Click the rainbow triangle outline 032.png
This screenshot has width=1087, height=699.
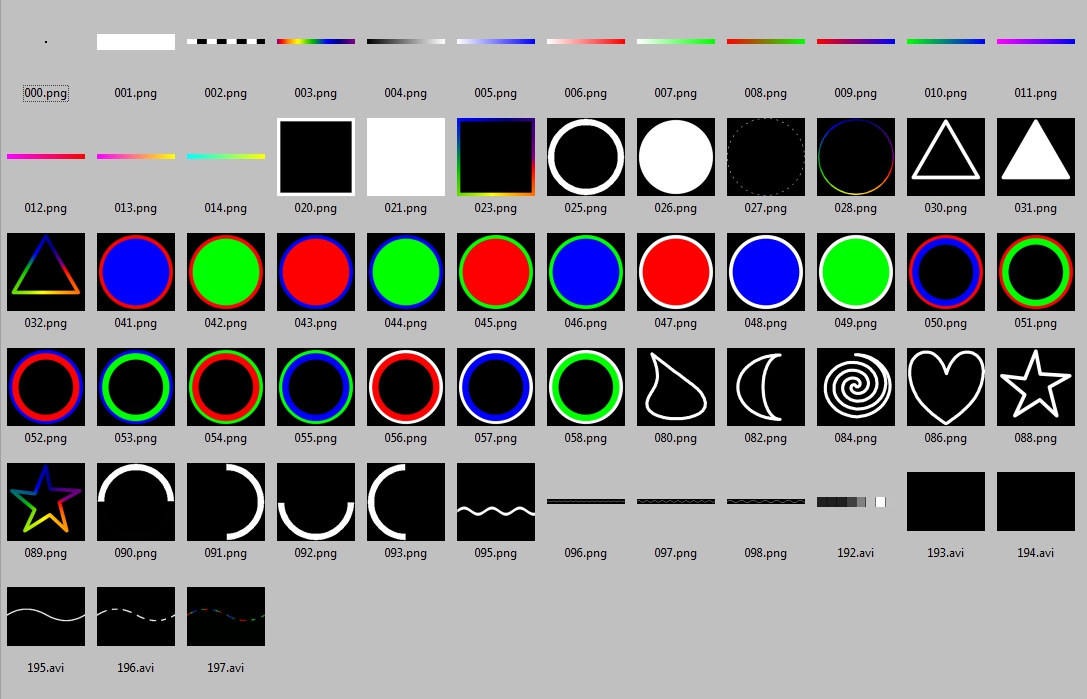(46, 272)
